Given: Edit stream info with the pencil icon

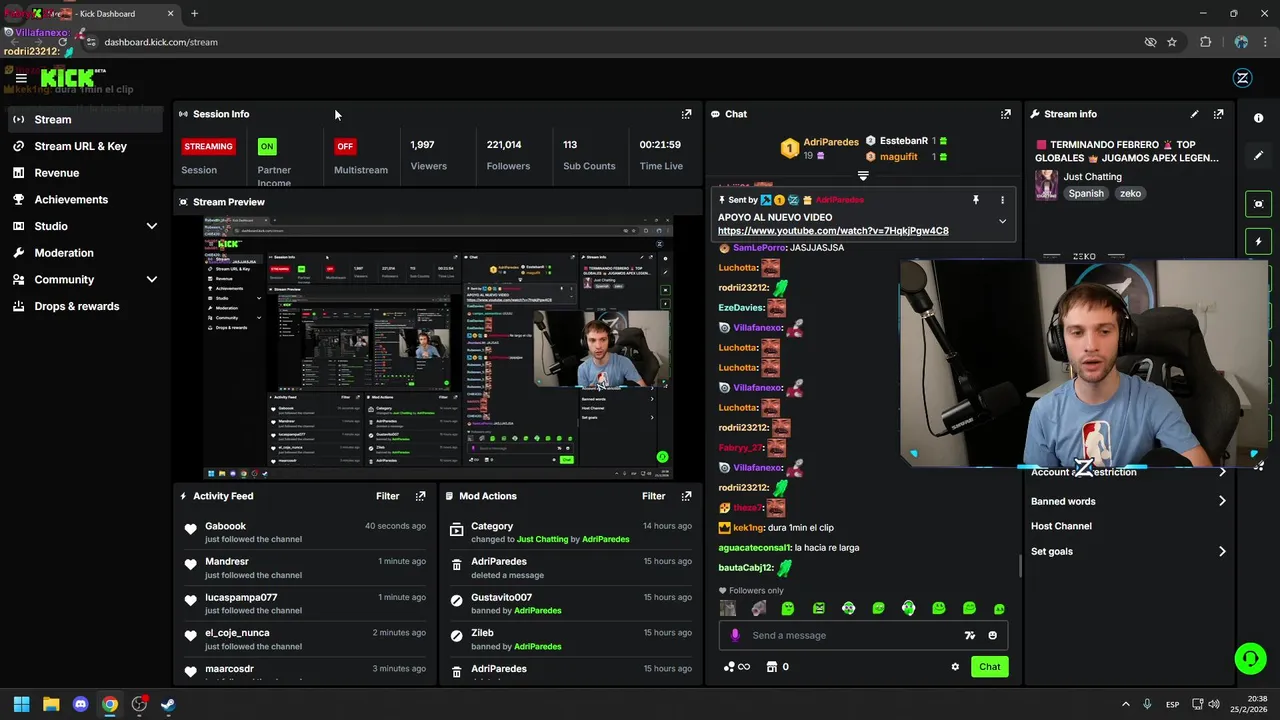Looking at the screenshot, I should point(1194,114).
